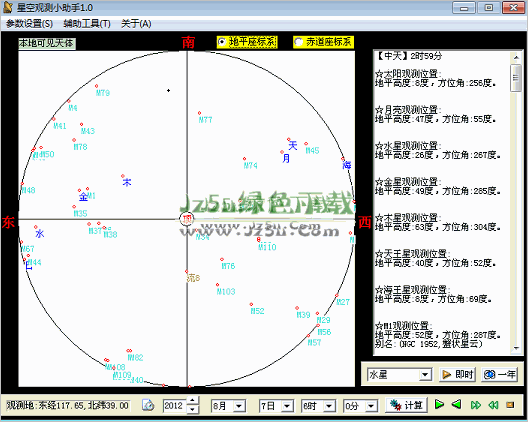Open the 参数设置(S) menu

point(29,24)
